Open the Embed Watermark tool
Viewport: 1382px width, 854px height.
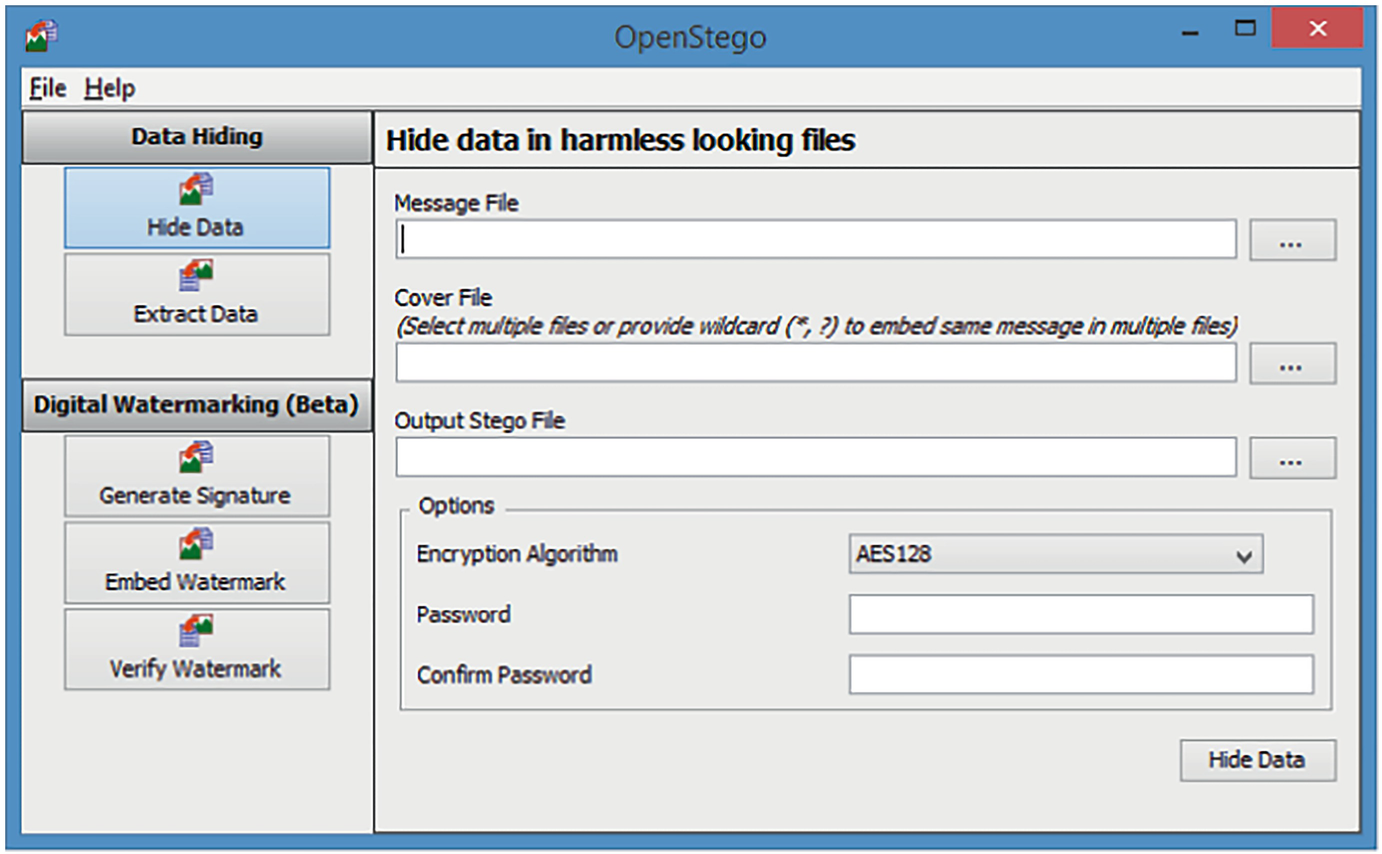click(196, 562)
